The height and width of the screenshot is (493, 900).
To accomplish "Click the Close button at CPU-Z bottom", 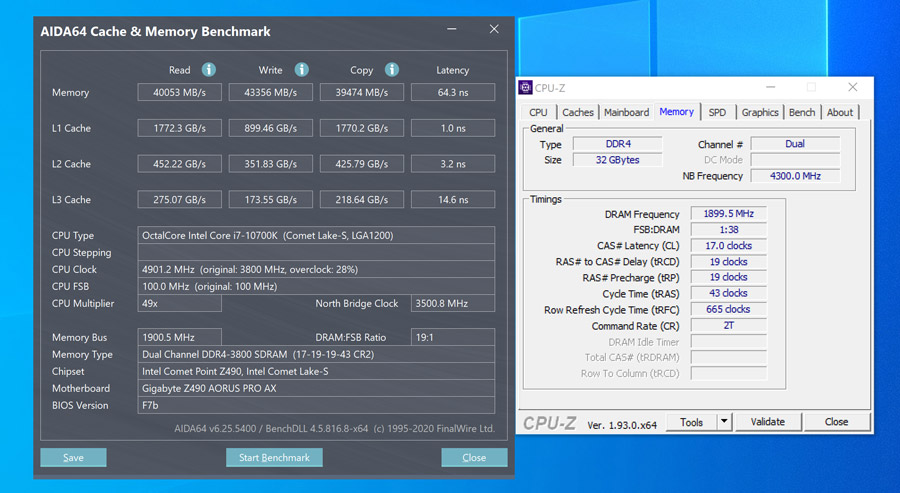I will [837, 422].
